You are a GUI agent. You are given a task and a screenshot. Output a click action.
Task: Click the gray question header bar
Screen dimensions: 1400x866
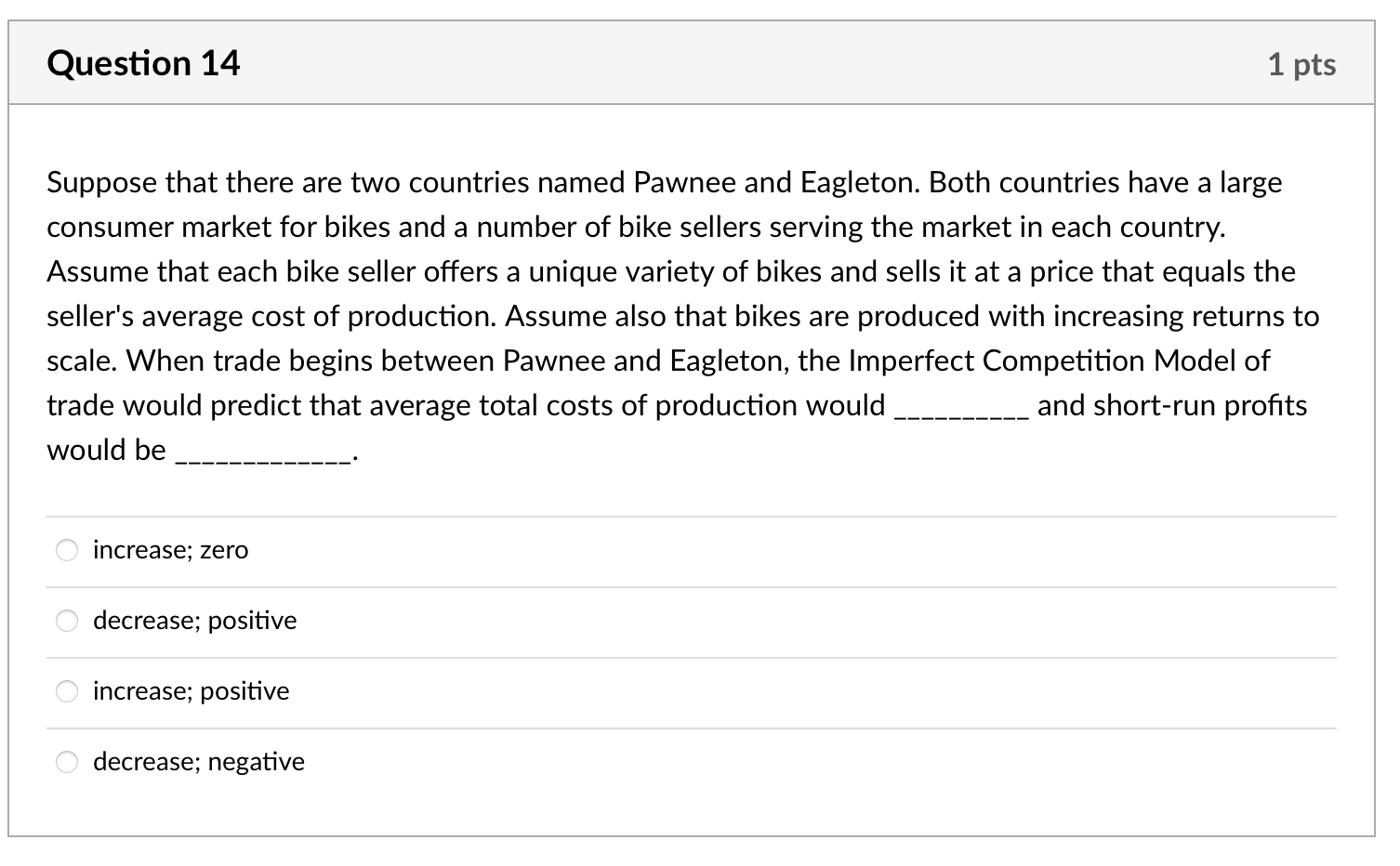[x=697, y=63]
